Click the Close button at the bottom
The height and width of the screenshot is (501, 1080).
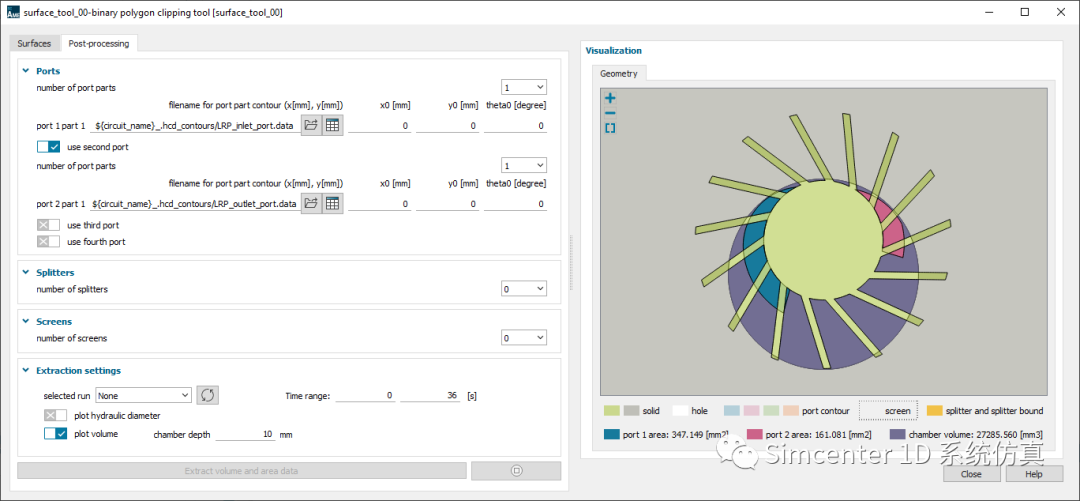[970, 474]
